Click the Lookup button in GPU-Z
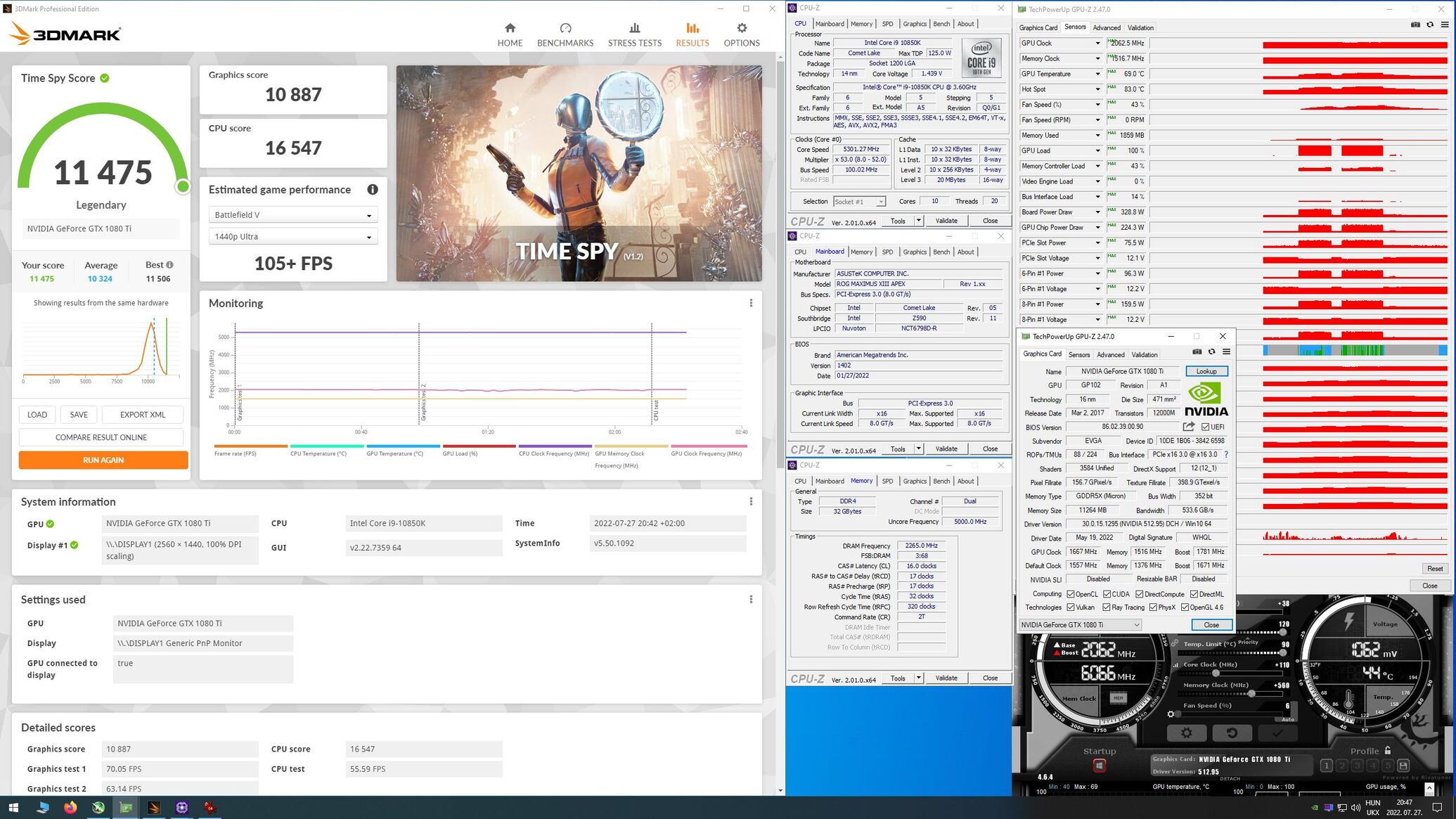The image size is (1456, 819). coord(1206,371)
